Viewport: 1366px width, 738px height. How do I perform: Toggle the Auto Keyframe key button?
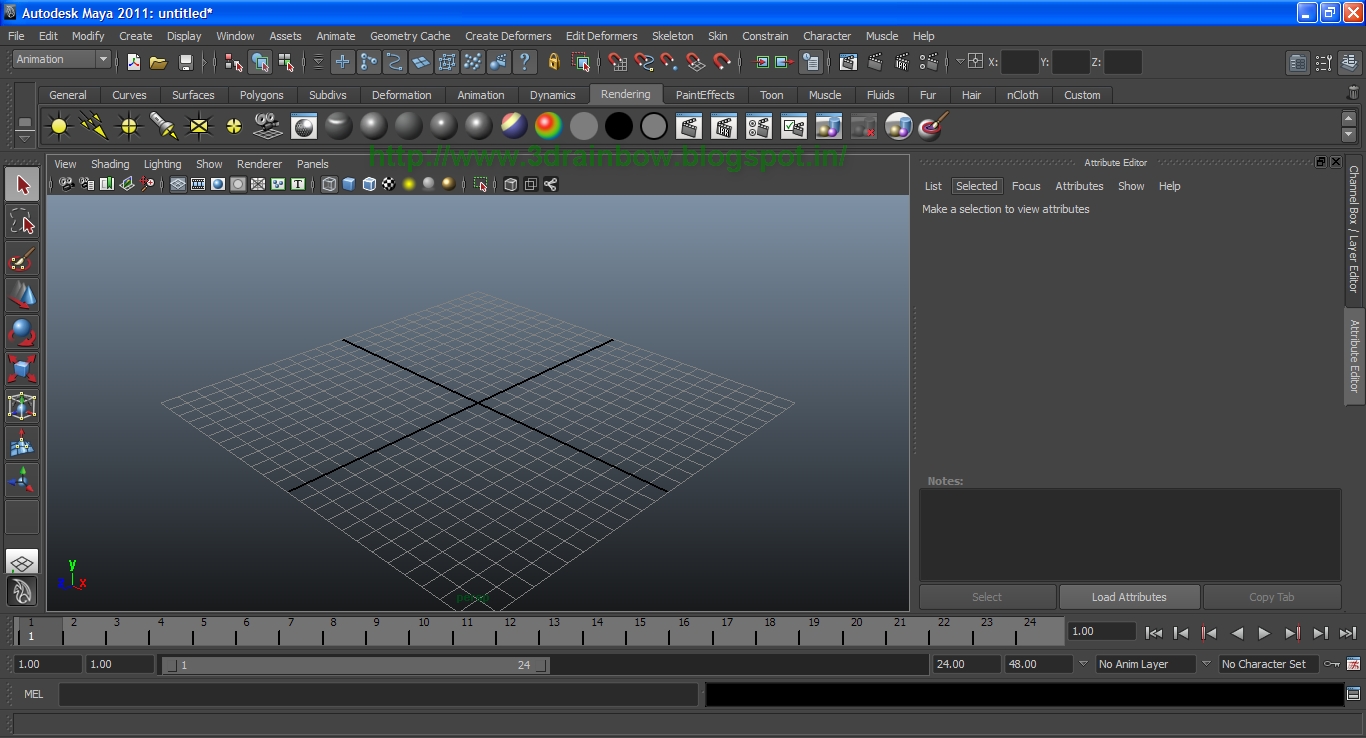(1331, 664)
